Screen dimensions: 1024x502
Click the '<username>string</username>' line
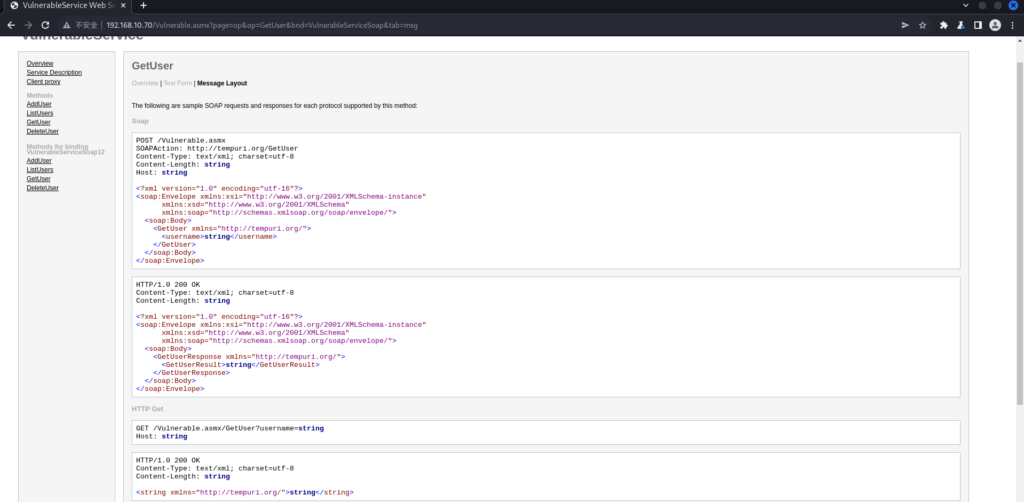click(x=219, y=236)
